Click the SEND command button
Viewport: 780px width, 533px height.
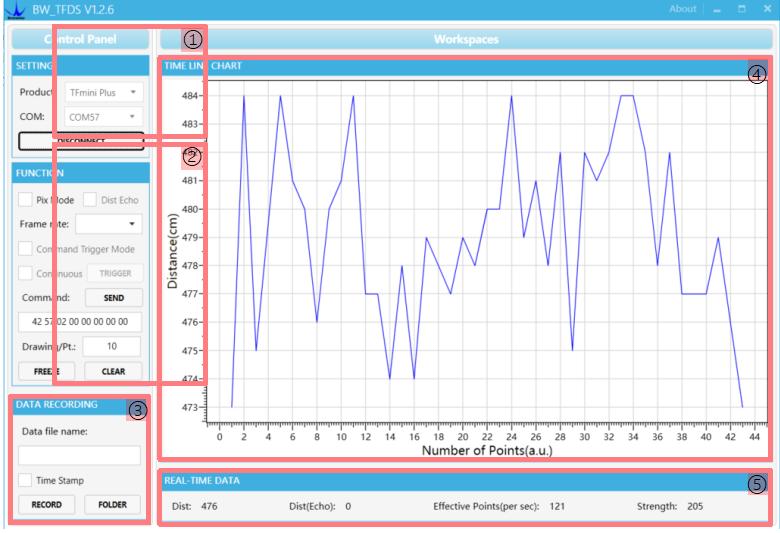point(114,298)
